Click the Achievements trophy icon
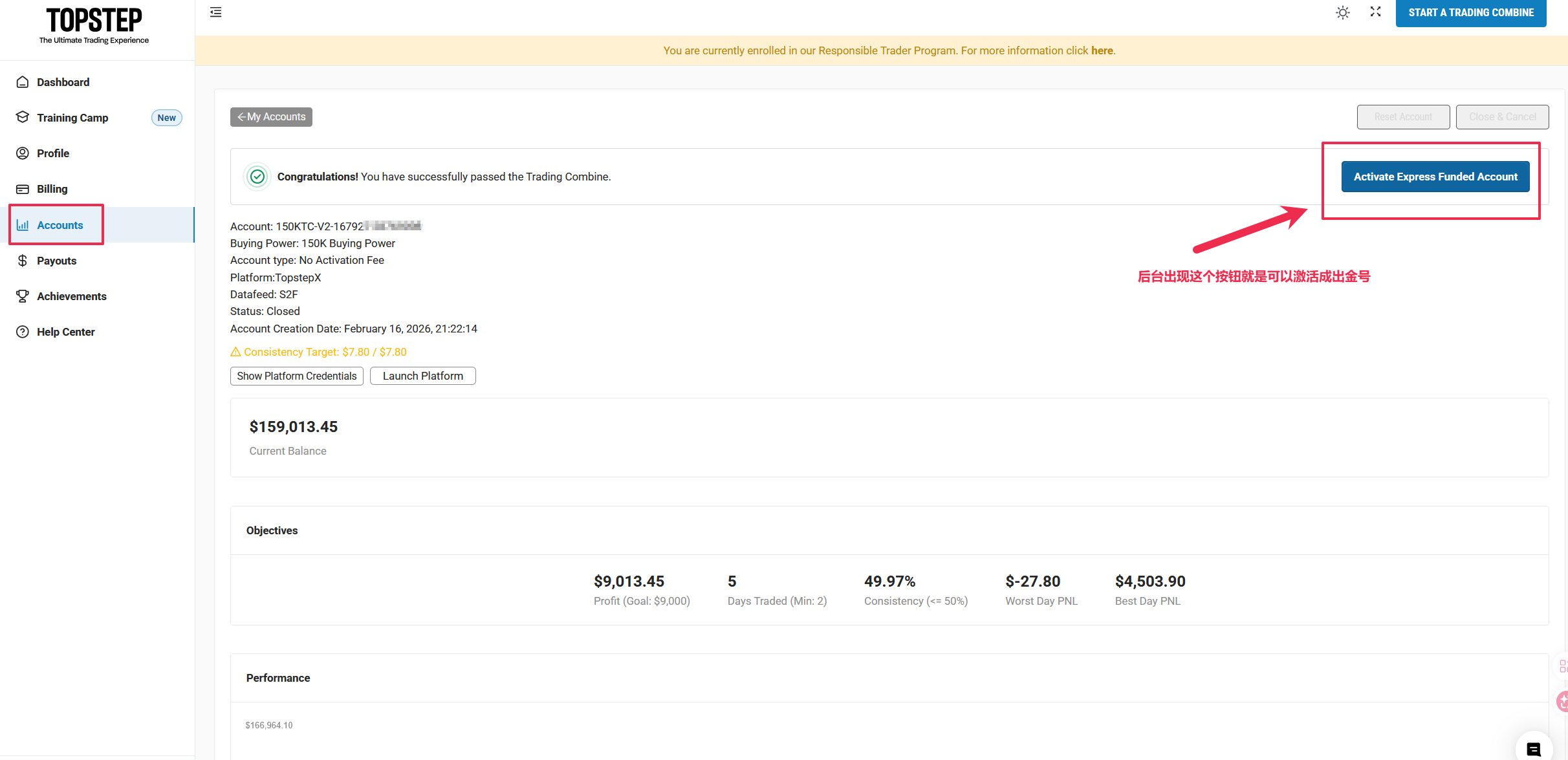This screenshot has width=1568, height=760. click(x=23, y=296)
